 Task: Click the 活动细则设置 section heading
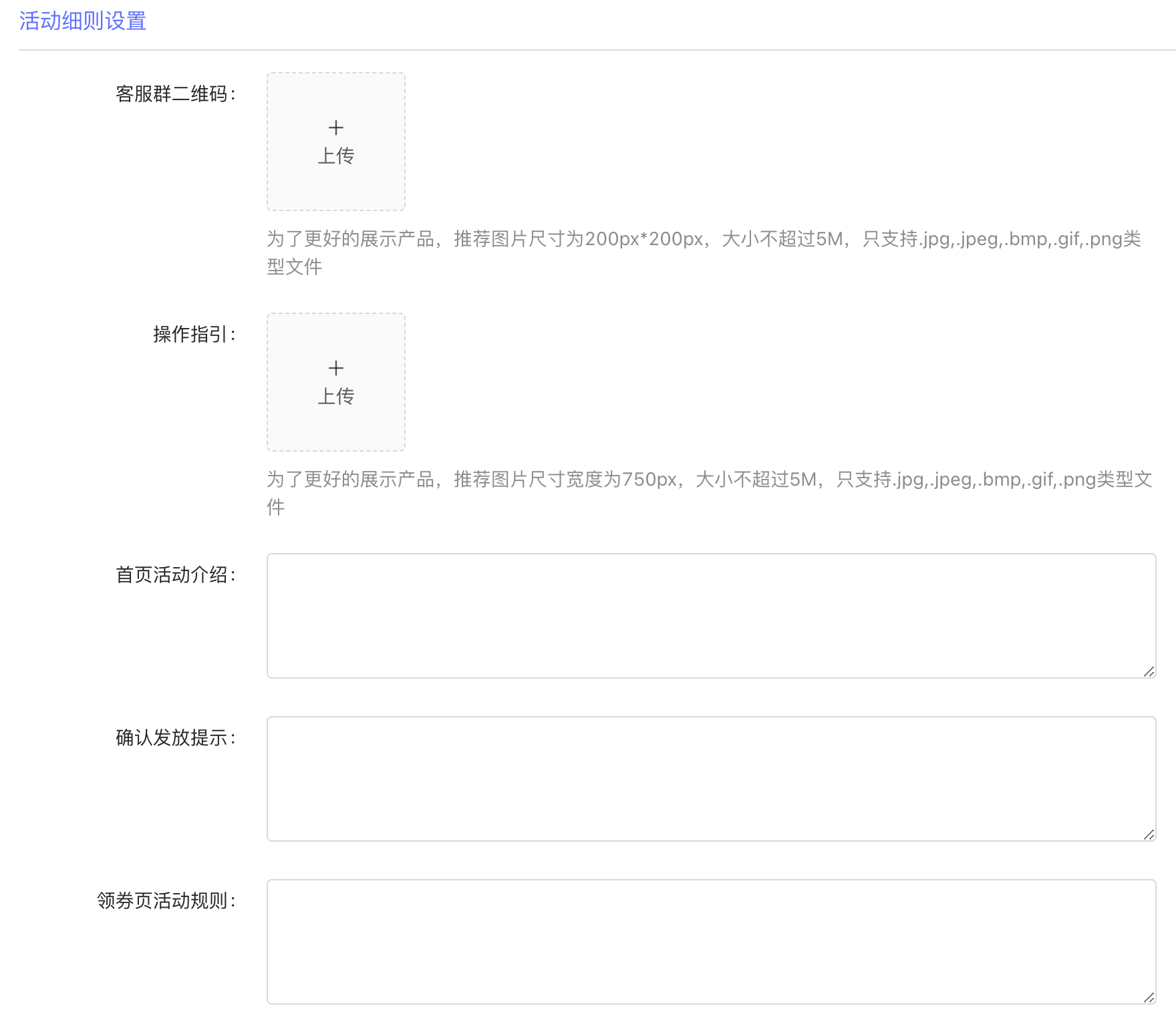tap(83, 21)
